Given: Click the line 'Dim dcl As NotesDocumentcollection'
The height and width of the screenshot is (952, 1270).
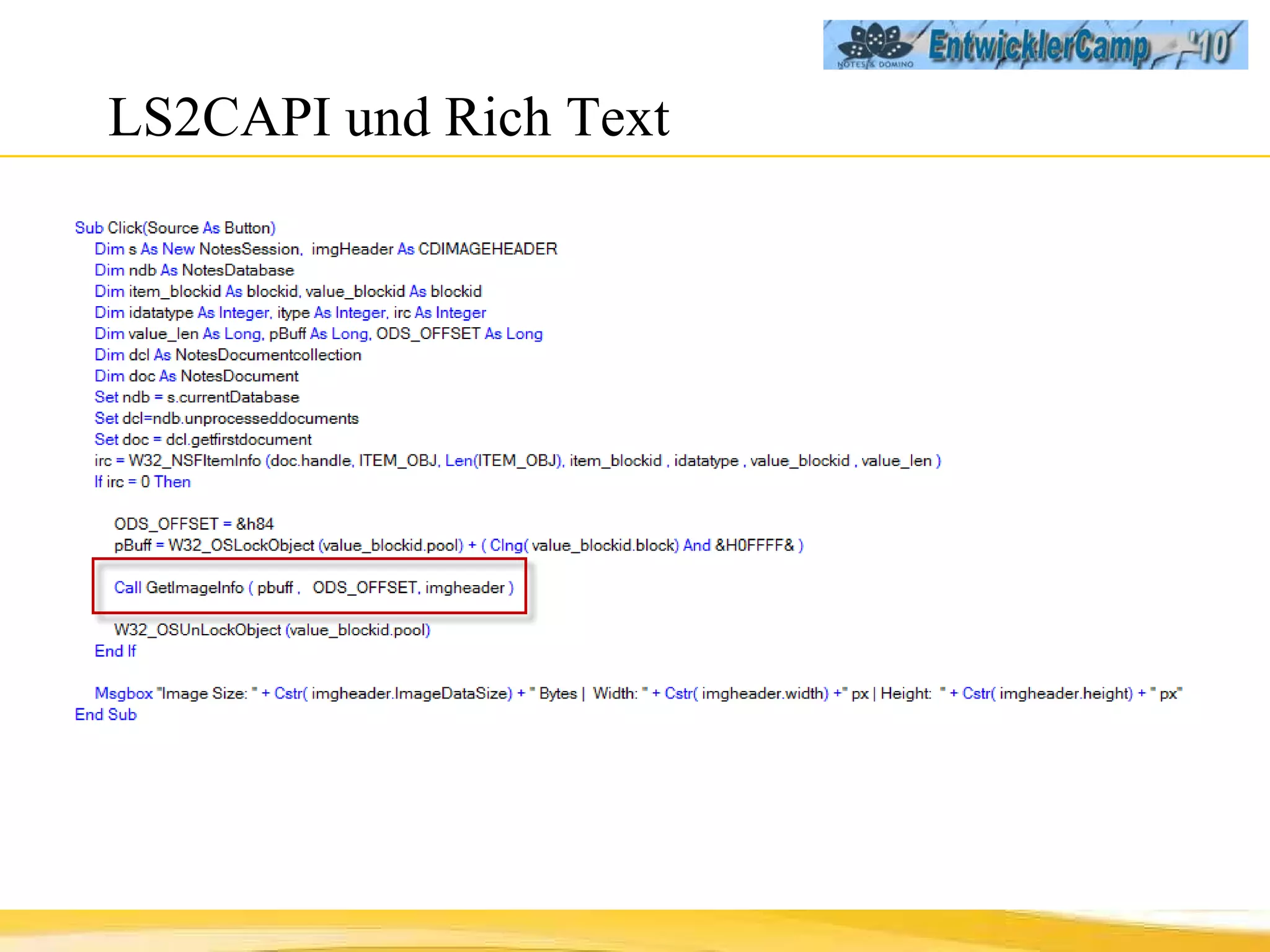Looking at the screenshot, I should 228,355.
